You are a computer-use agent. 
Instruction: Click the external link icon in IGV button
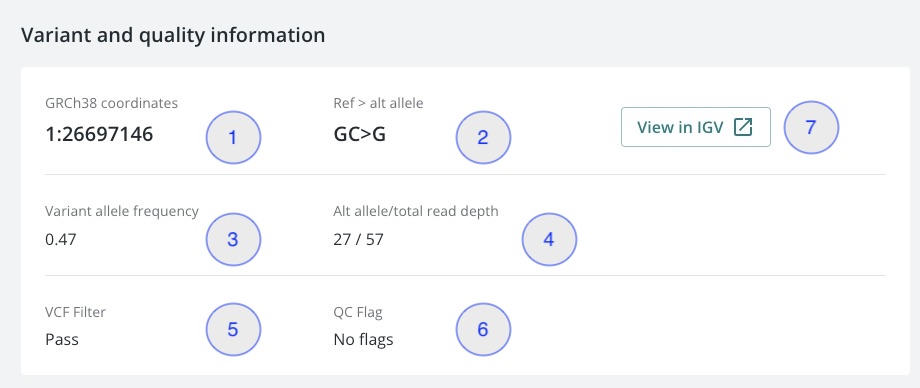coord(743,127)
